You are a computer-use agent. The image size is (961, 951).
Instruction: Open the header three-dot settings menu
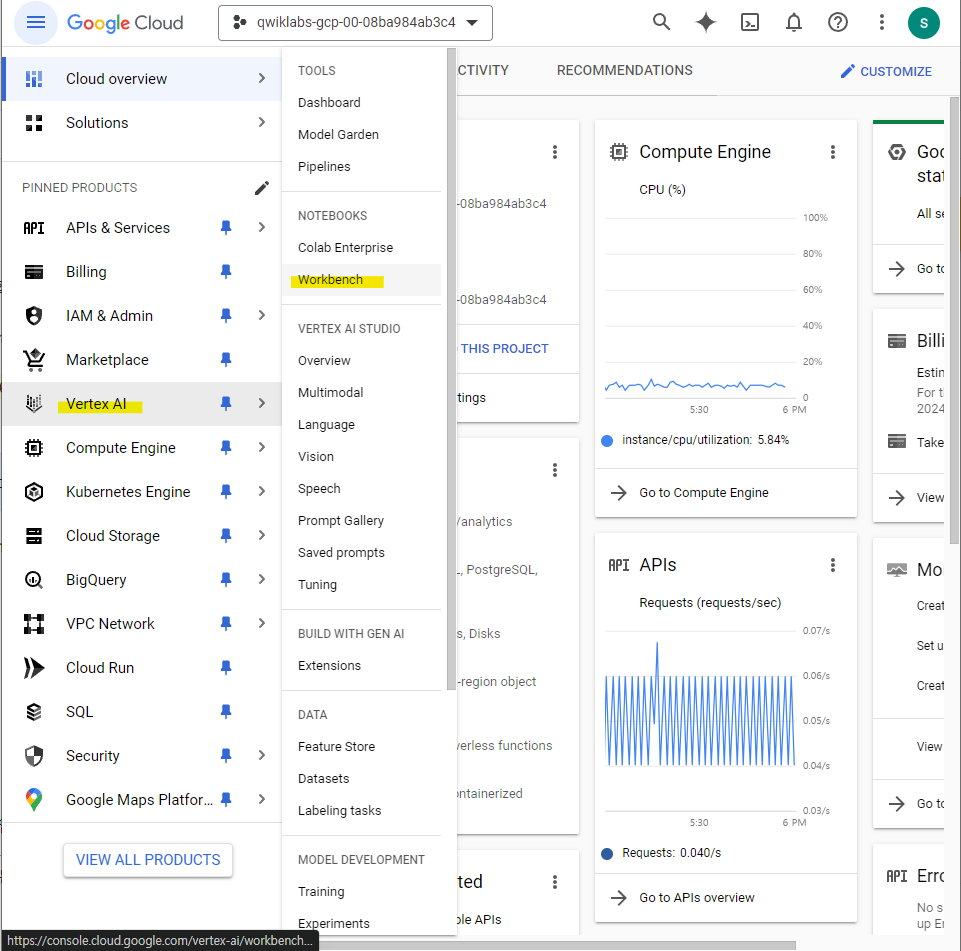coord(881,23)
